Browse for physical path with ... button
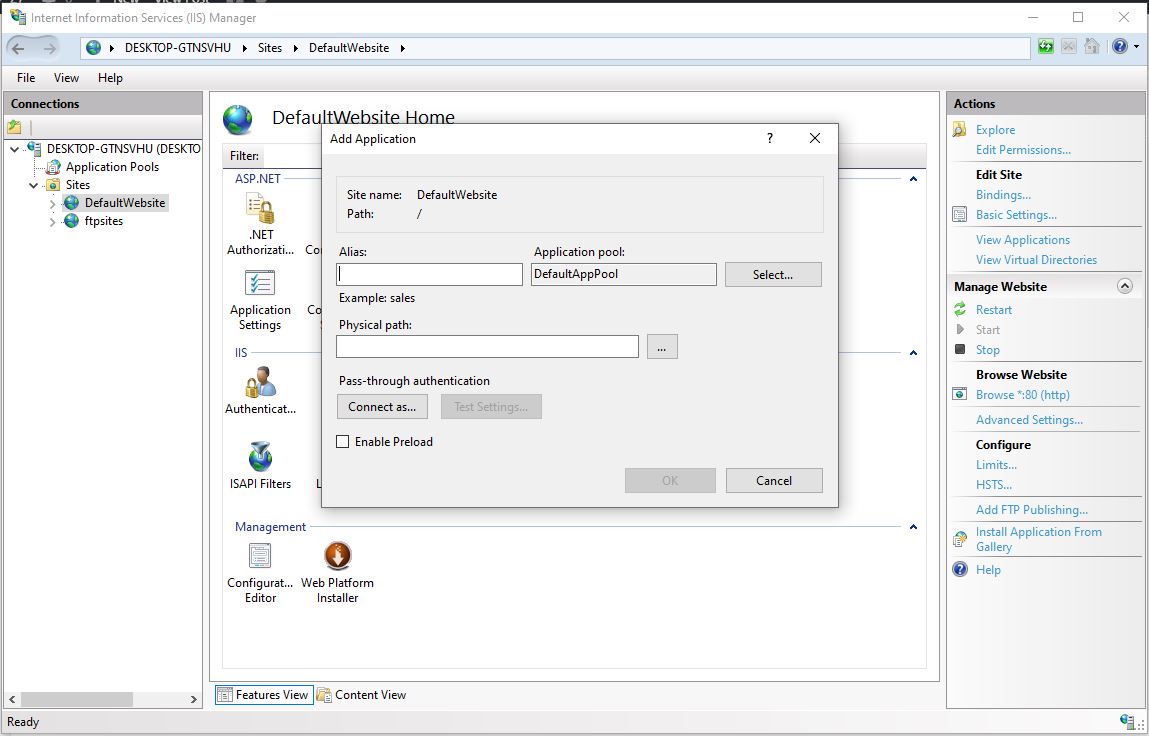 pyautogui.click(x=662, y=347)
